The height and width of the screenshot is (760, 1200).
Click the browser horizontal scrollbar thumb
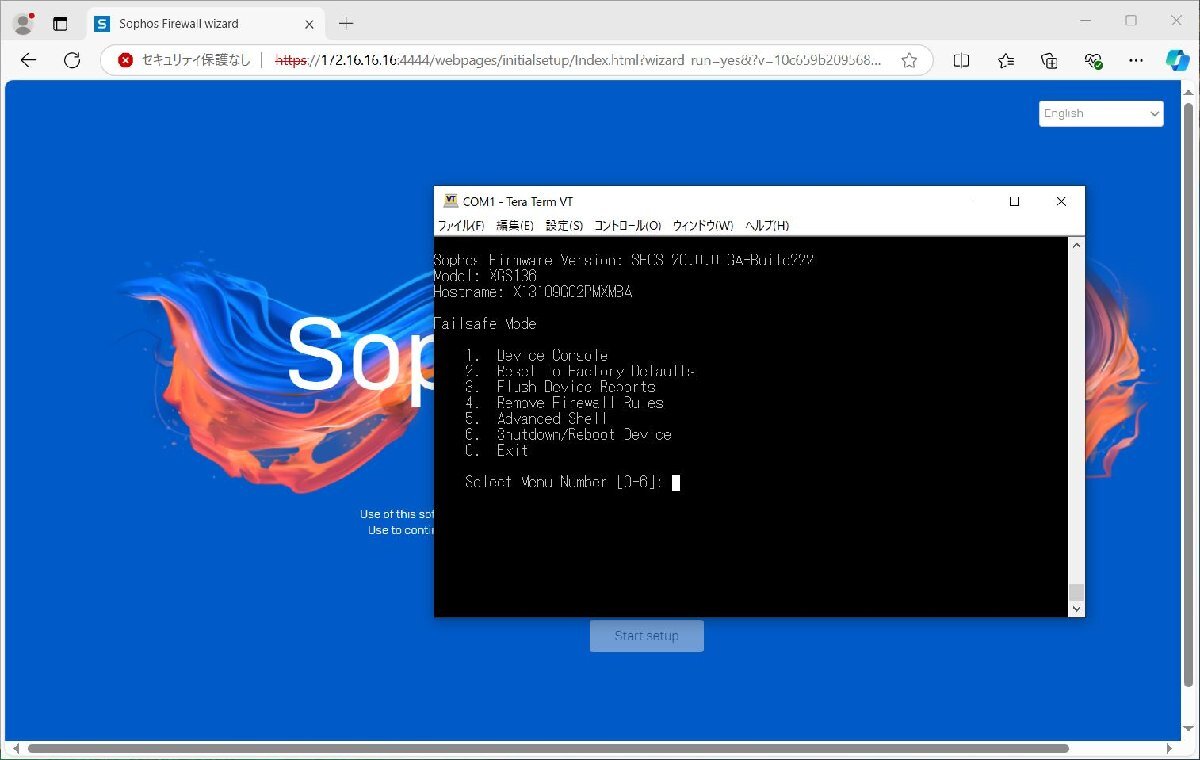coord(548,748)
